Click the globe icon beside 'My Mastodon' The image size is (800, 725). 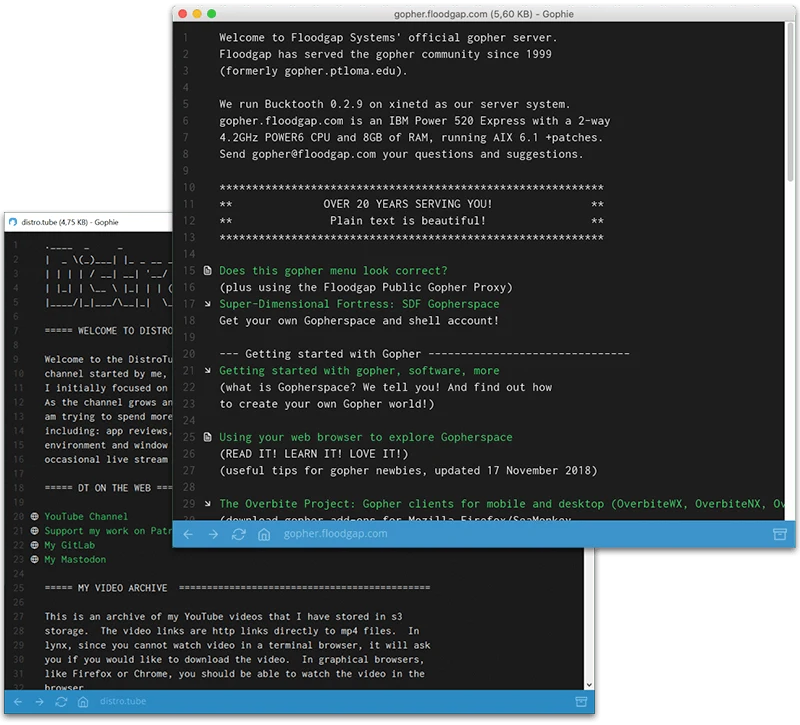tap(34, 559)
